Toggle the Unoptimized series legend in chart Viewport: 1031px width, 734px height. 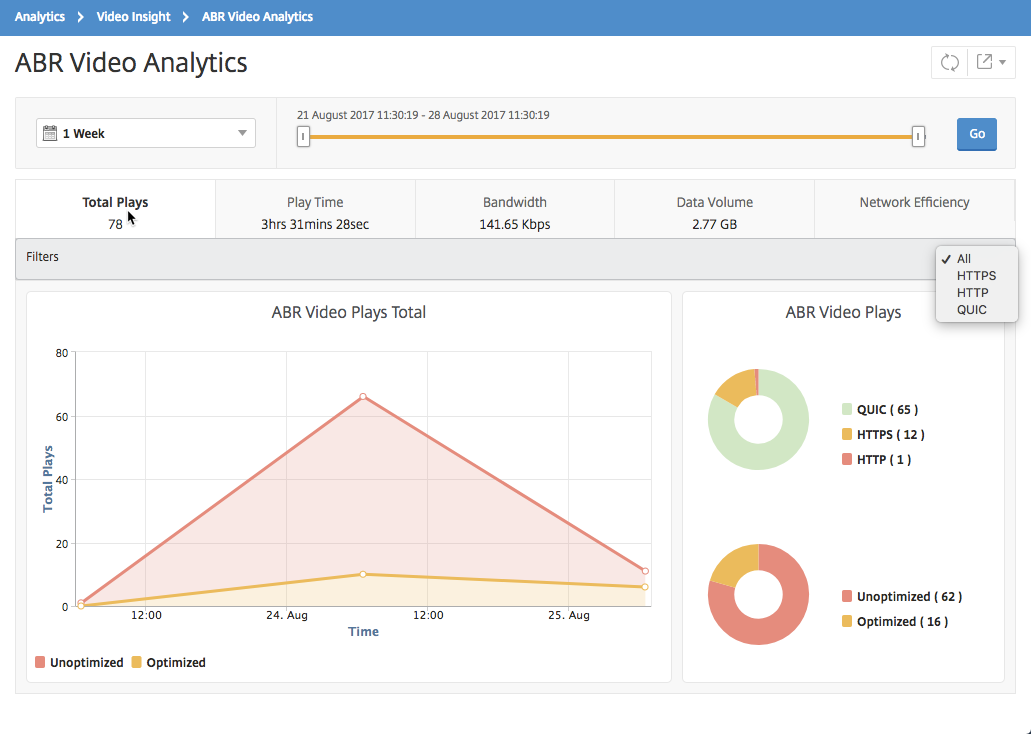pyautogui.click(x=79, y=662)
